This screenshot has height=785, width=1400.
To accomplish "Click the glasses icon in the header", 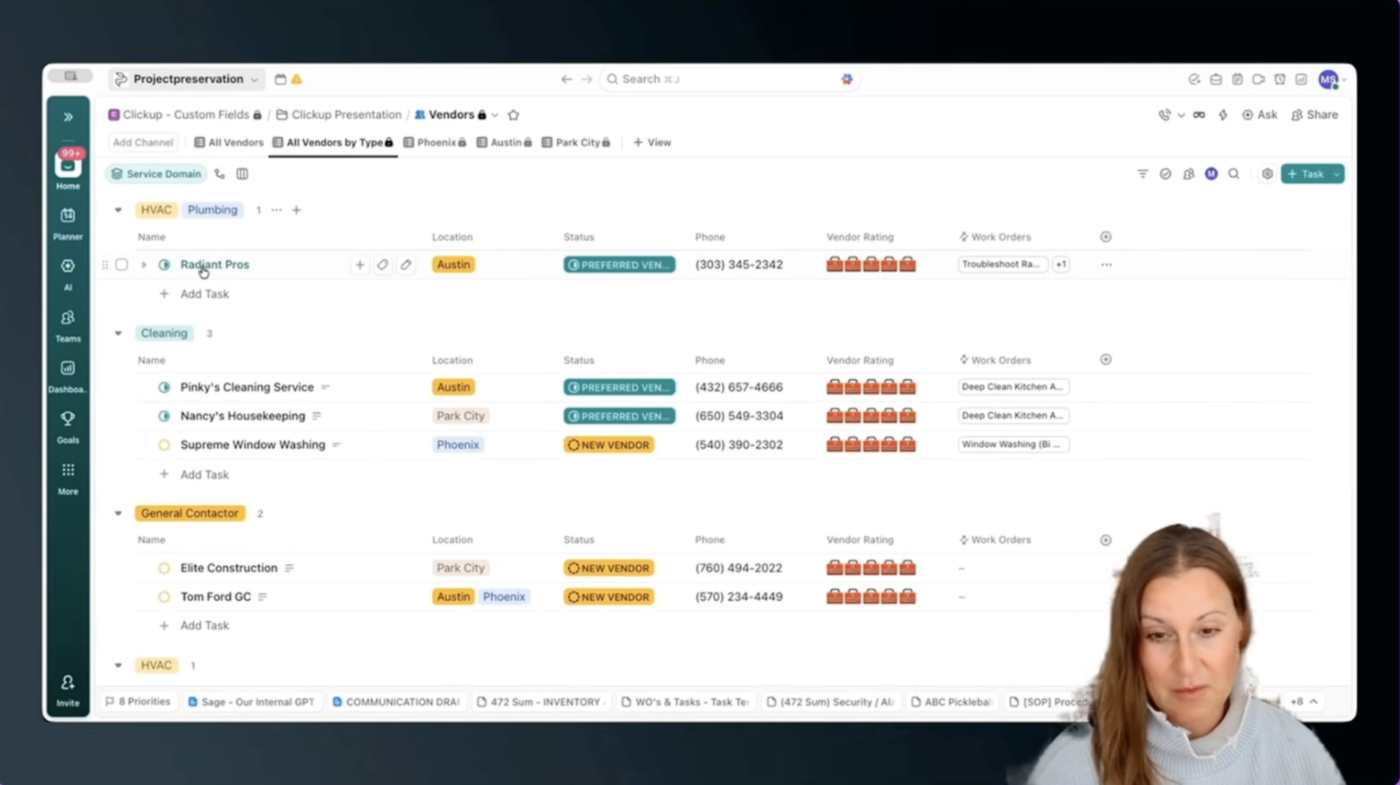I will (1199, 115).
